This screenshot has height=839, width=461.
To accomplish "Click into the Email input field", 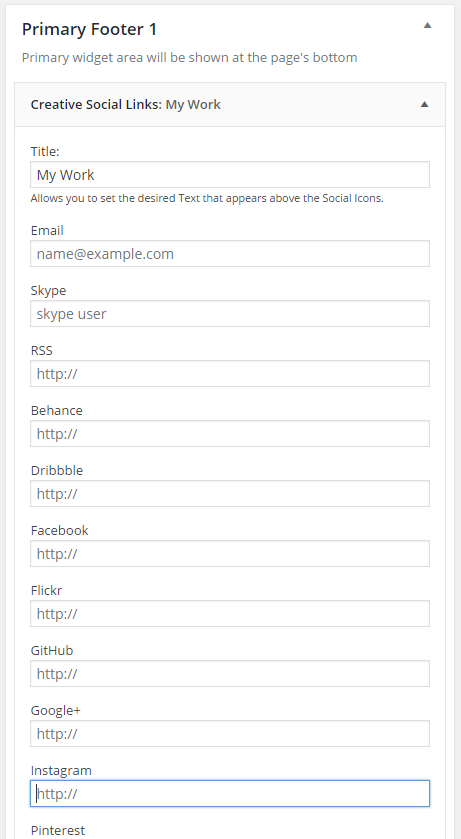I will tap(230, 254).
